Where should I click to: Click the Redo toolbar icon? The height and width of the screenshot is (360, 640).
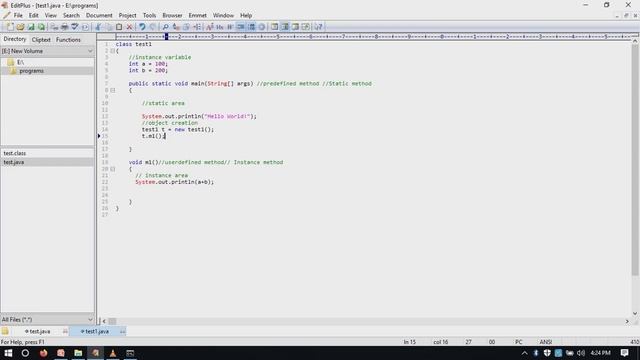tap(152, 27)
